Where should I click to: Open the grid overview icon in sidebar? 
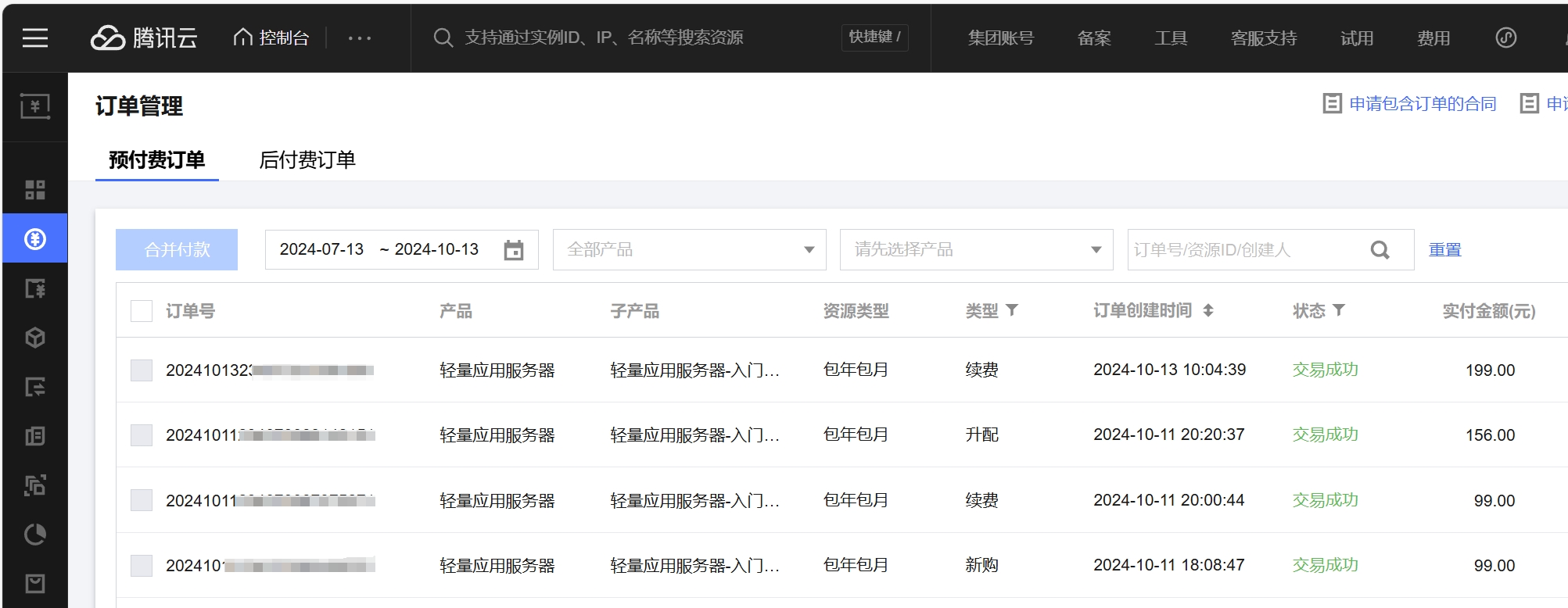pyautogui.click(x=35, y=190)
